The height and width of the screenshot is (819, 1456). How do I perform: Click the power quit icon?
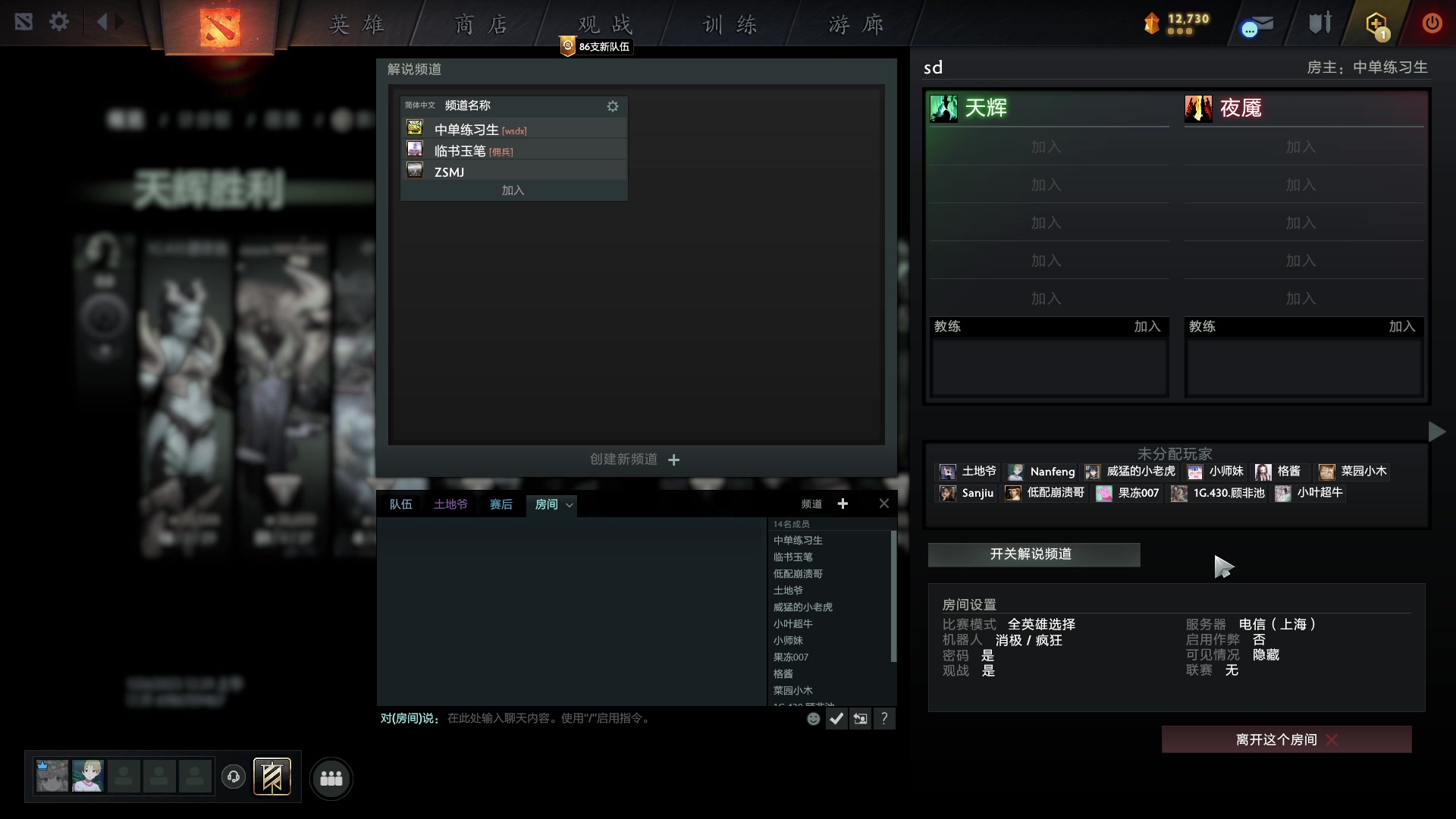pos(1432,23)
